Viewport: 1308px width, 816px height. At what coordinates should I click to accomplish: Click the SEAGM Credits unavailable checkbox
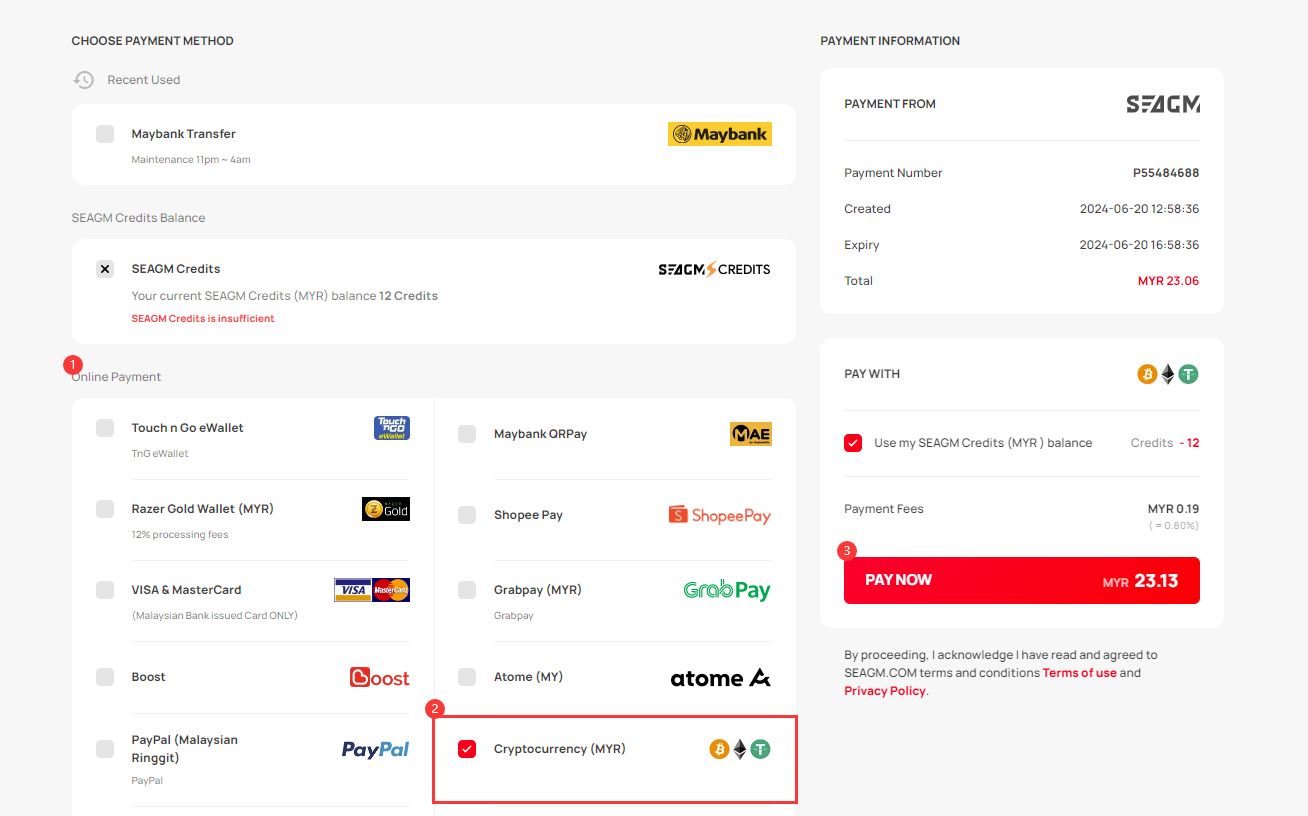[x=105, y=269]
